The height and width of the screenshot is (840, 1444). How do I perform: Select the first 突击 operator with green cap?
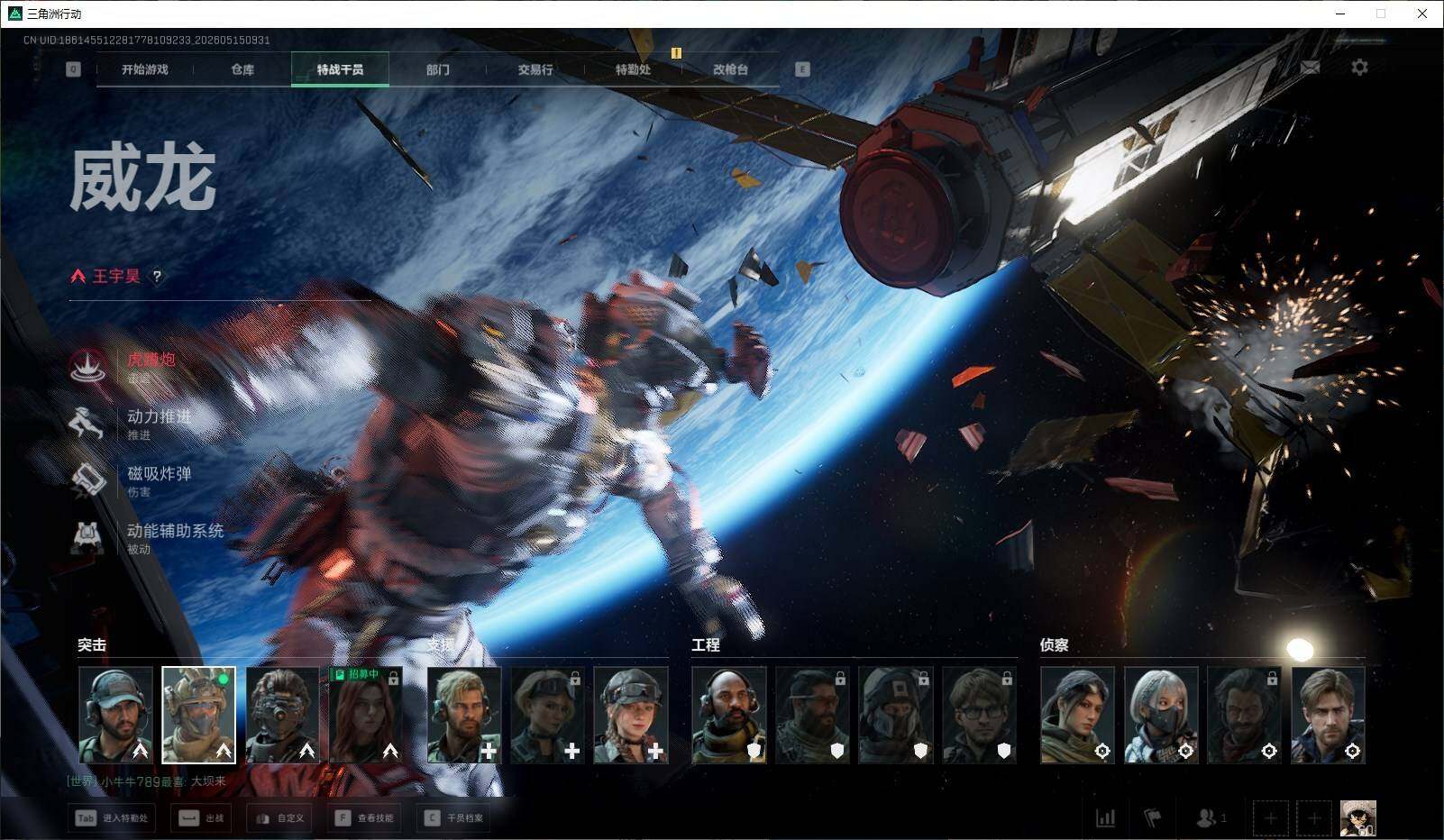coord(115,715)
